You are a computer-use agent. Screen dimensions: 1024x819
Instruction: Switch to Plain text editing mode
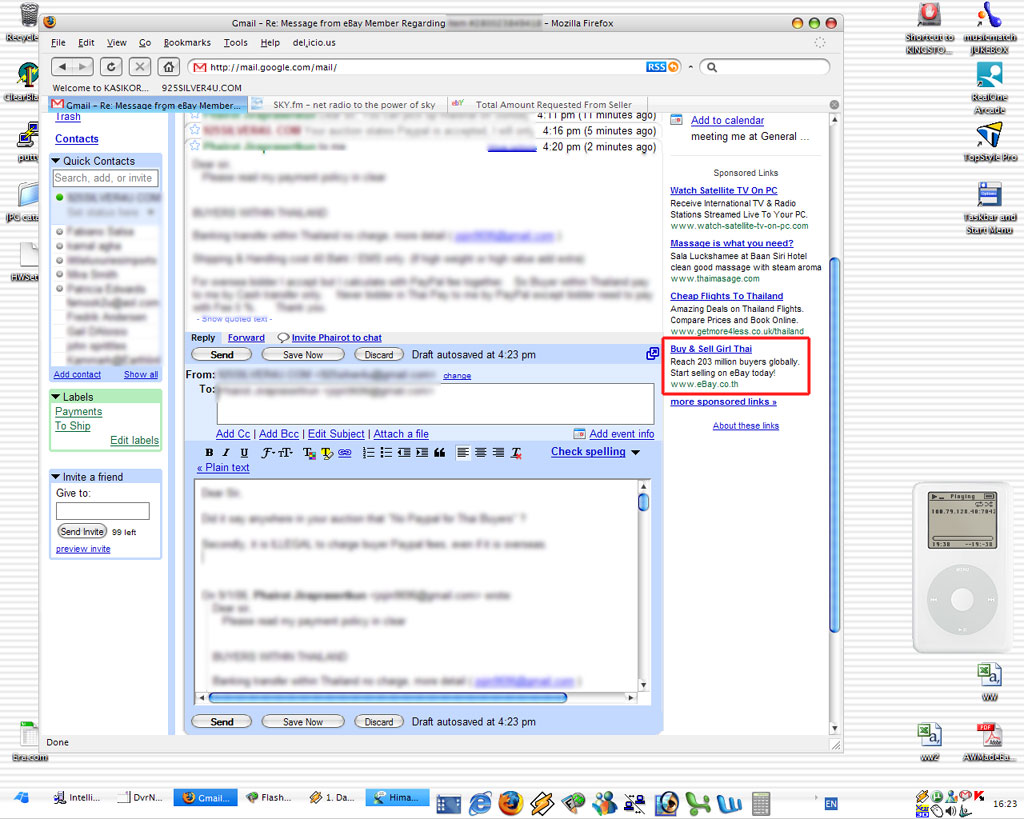223,468
